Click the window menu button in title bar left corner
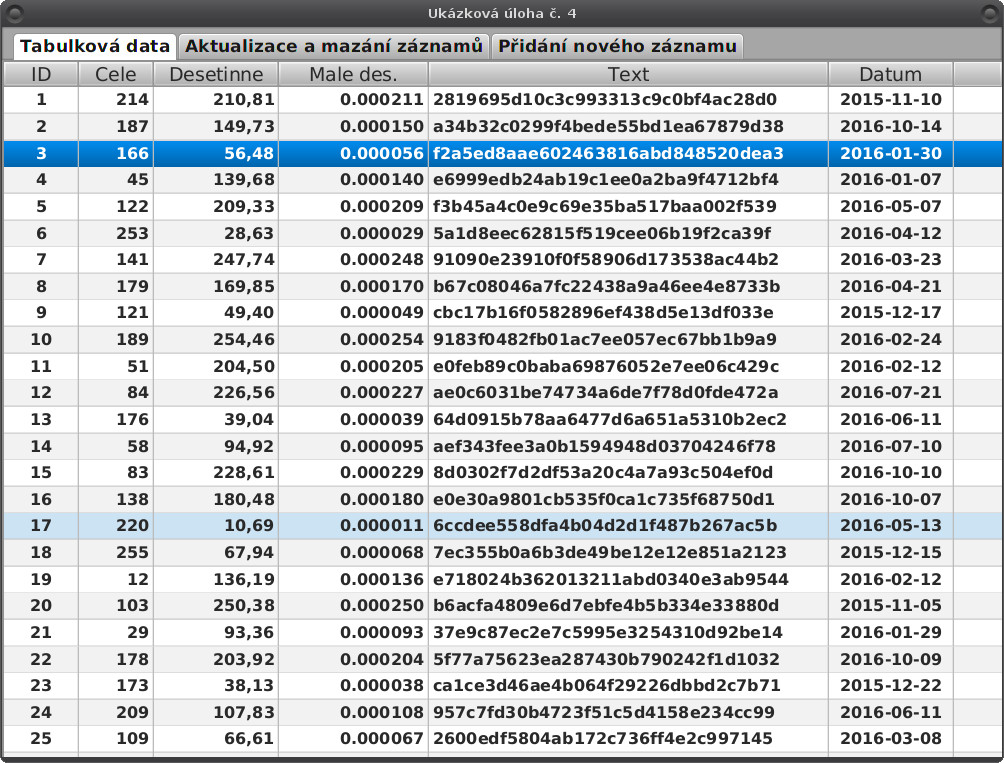This screenshot has width=1004, height=763. click(x=14, y=13)
